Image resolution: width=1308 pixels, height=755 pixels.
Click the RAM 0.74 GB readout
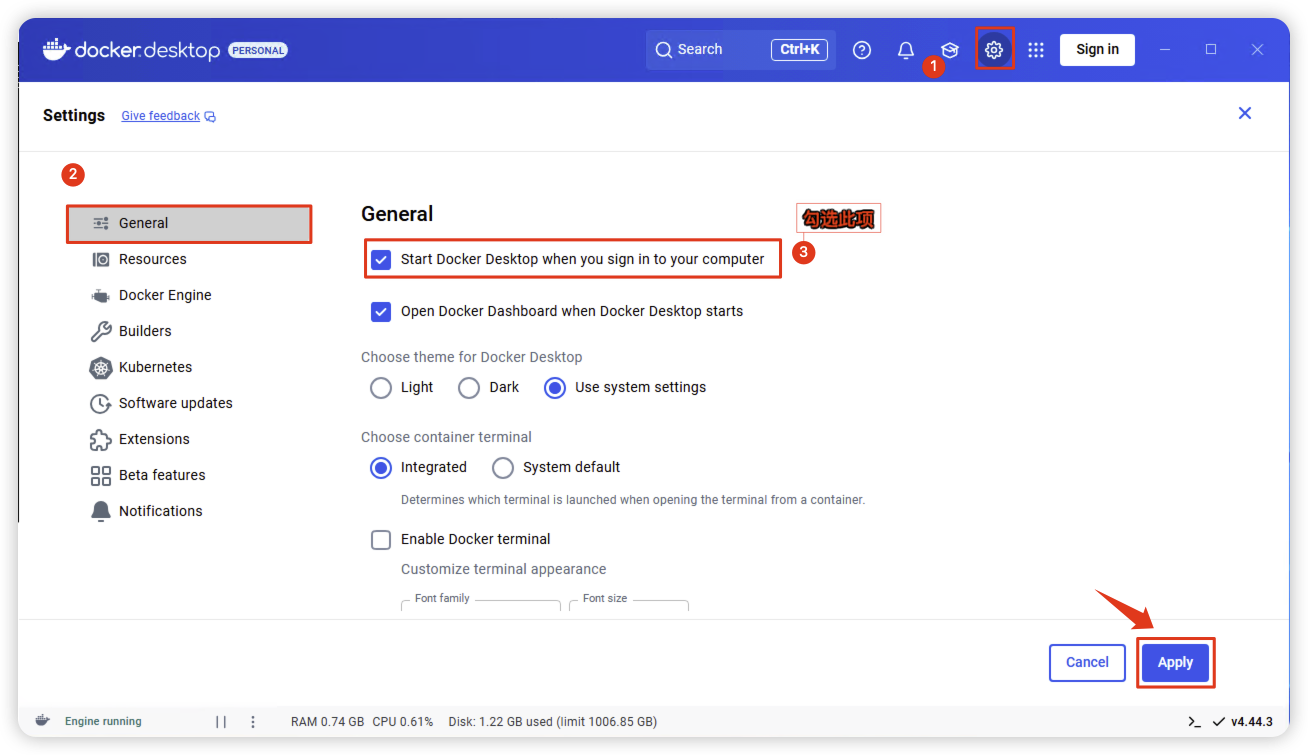(x=327, y=721)
